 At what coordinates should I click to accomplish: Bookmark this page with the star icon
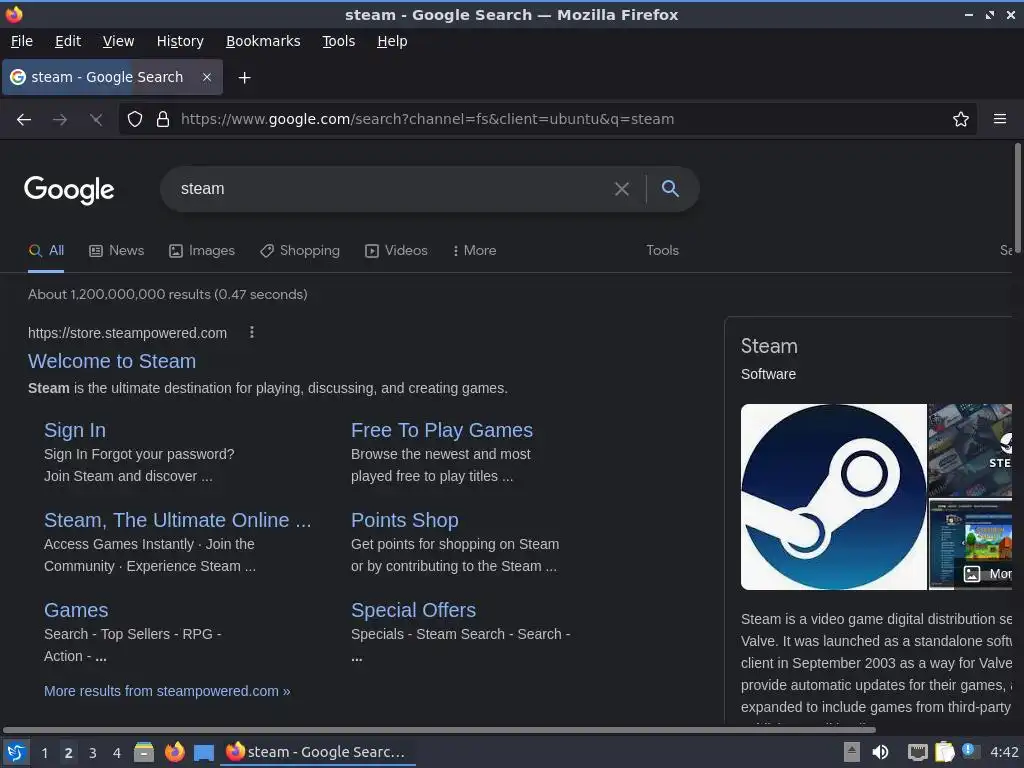[960, 119]
